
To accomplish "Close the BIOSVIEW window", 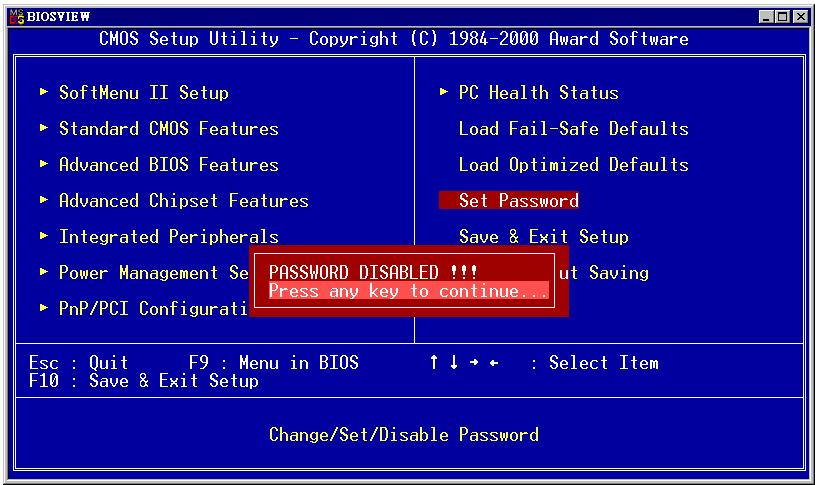I will pyautogui.click(x=801, y=17).
